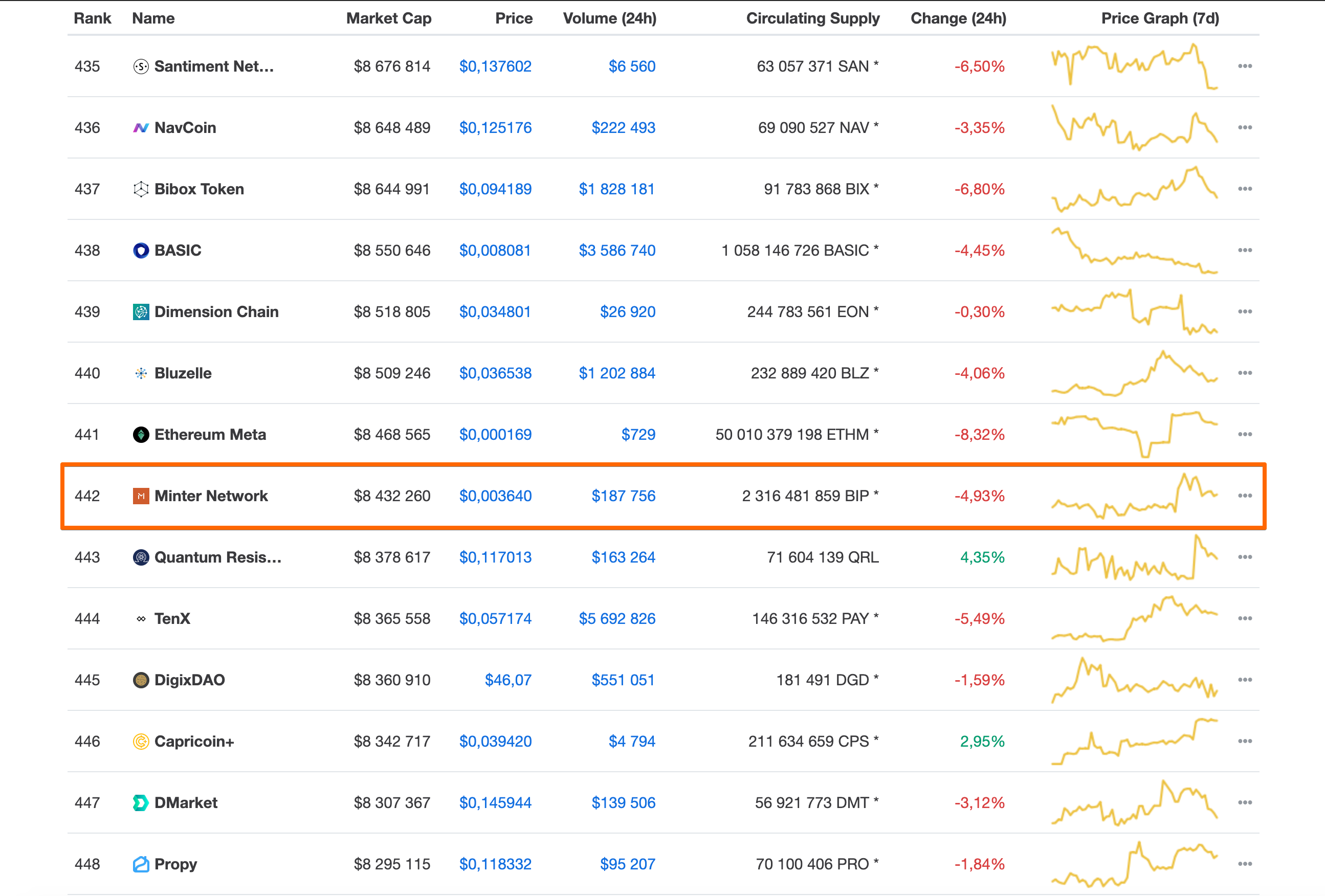This screenshot has width=1325, height=896.
Task: Sort by the Rank column header
Action: click(93, 18)
